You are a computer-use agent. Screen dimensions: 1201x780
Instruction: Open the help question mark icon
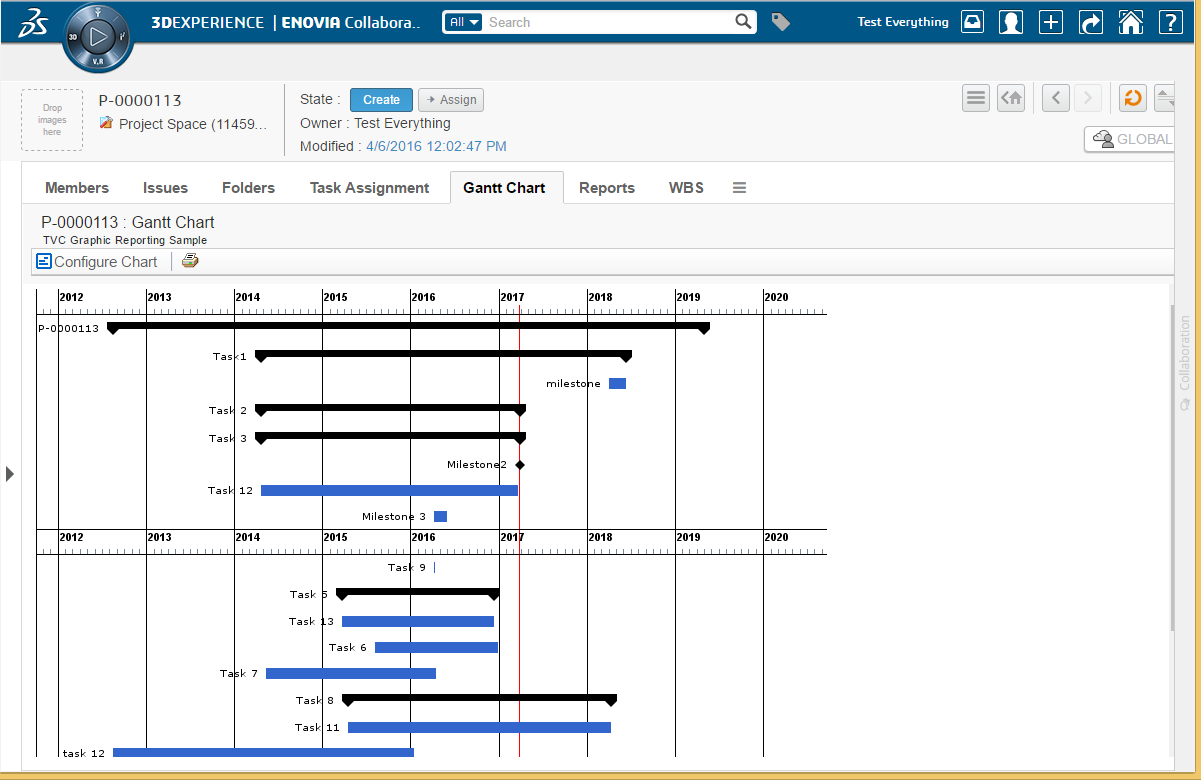click(1170, 22)
